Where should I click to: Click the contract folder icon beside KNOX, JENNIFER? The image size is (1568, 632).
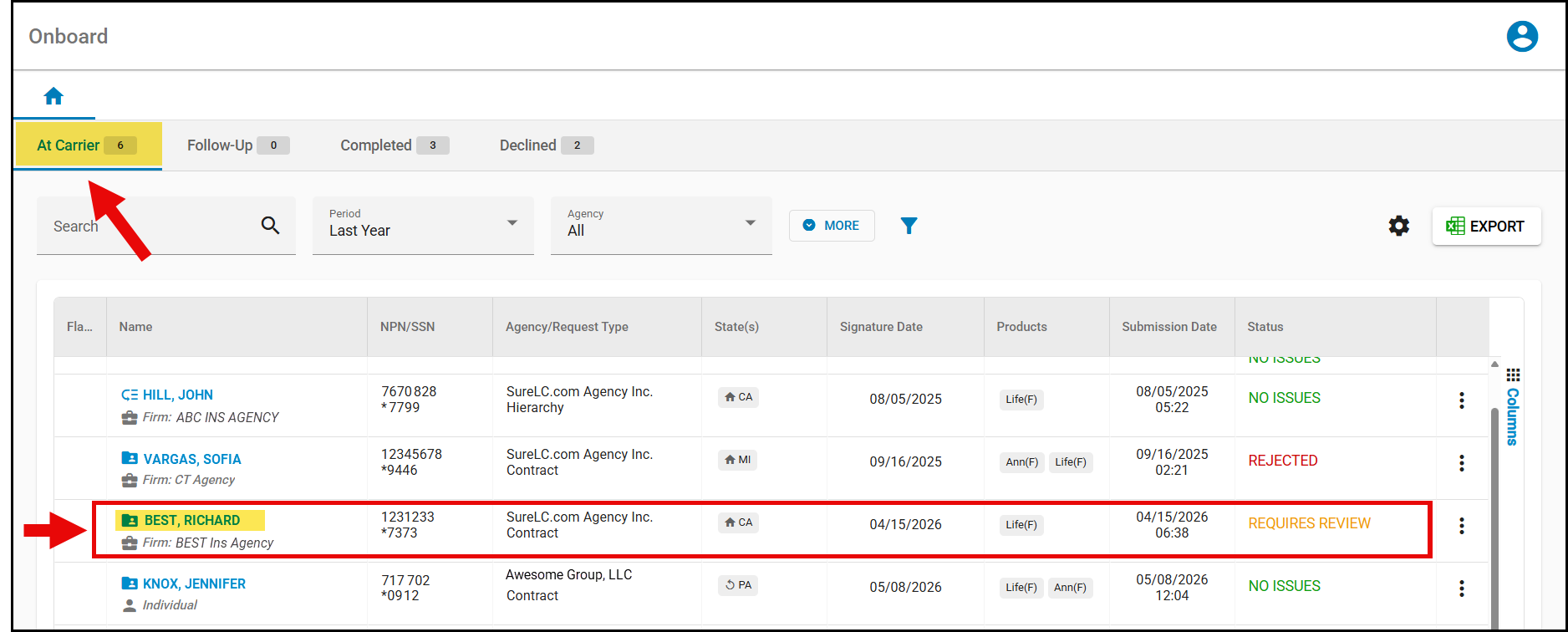click(130, 584)
